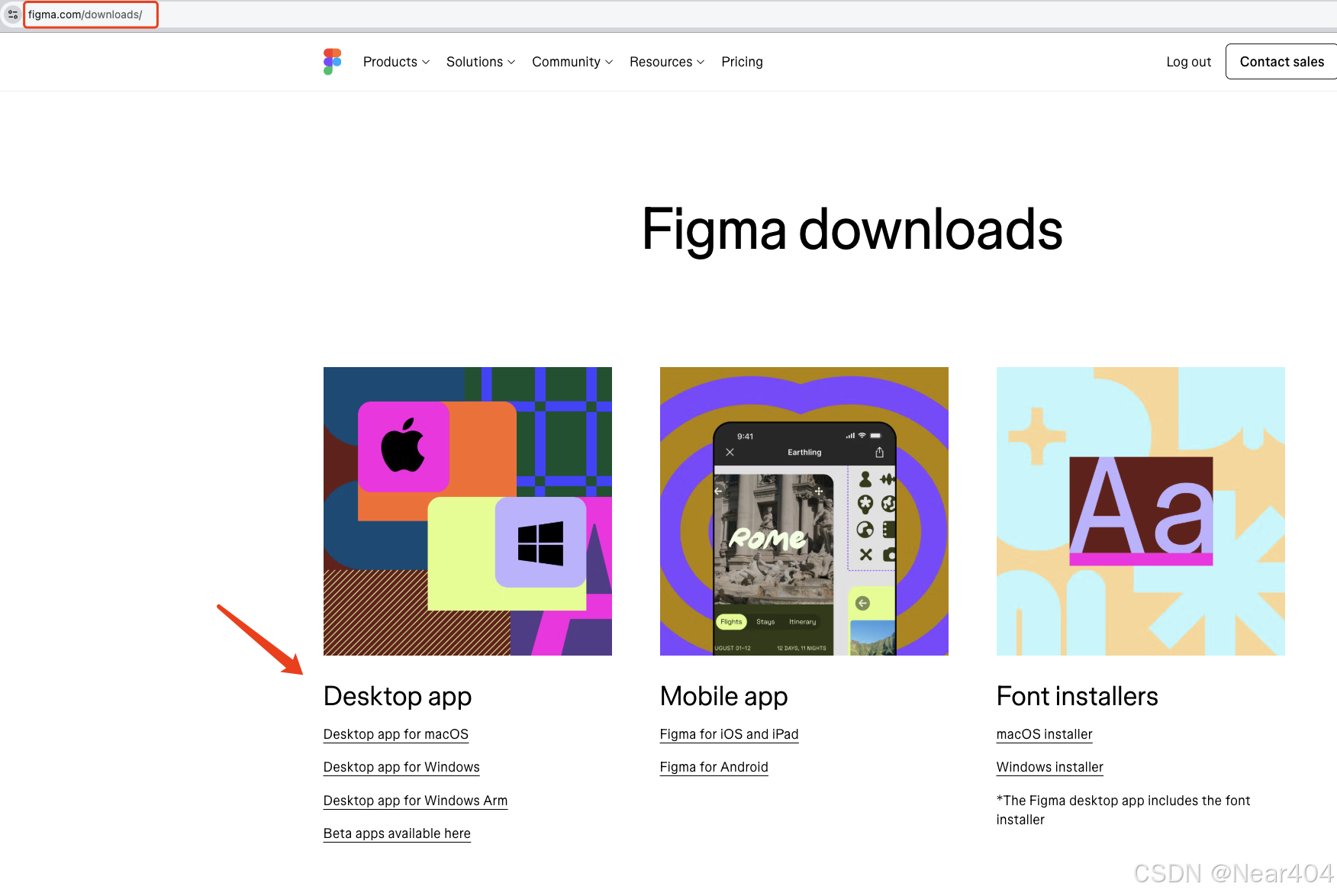Click the Apple logo tile in the Desktop app image
The height and width of the screenshot is (896, 1337).
point(404,446)
